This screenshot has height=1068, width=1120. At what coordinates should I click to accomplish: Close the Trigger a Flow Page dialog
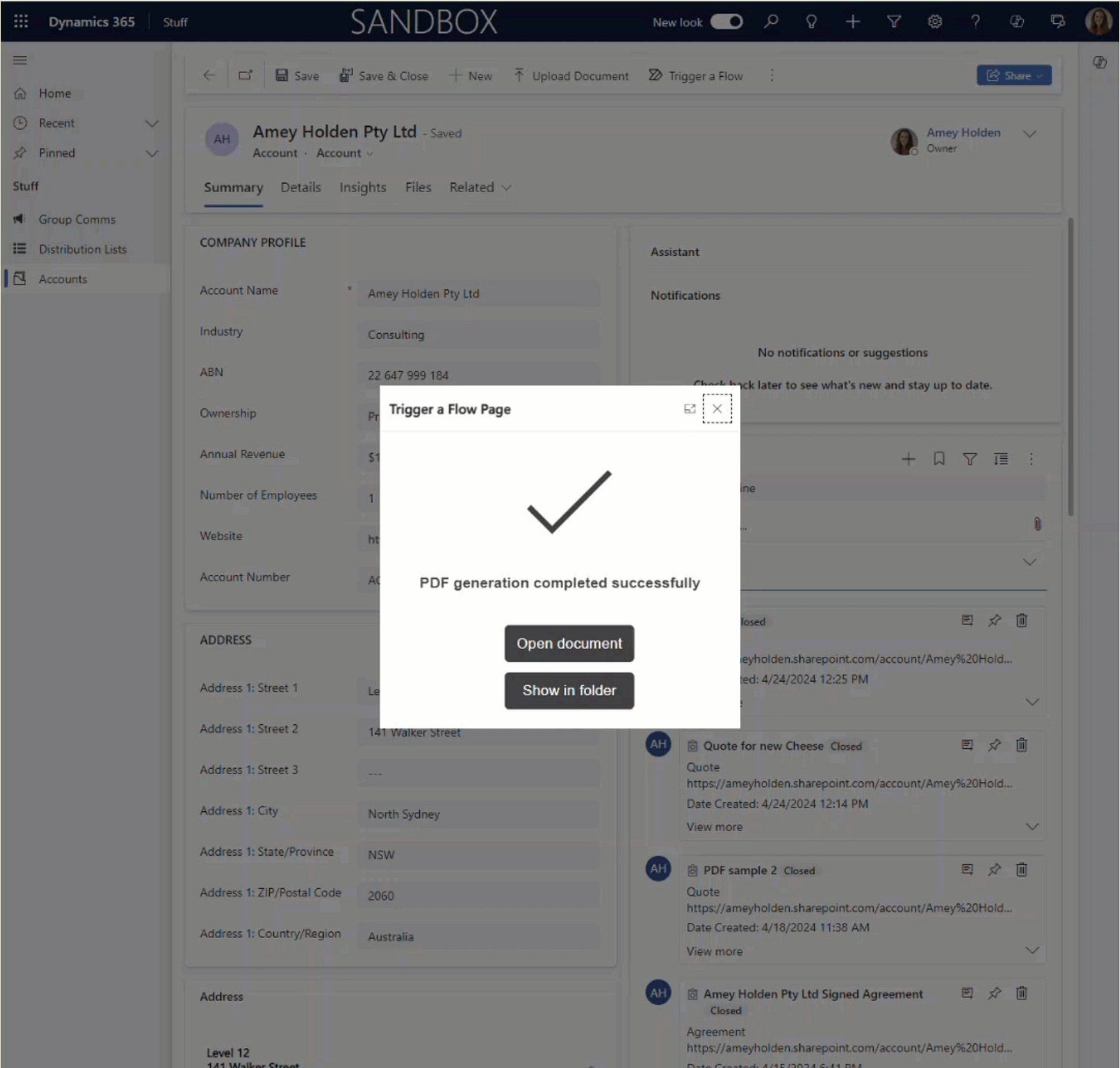click(x=717, y=409)
